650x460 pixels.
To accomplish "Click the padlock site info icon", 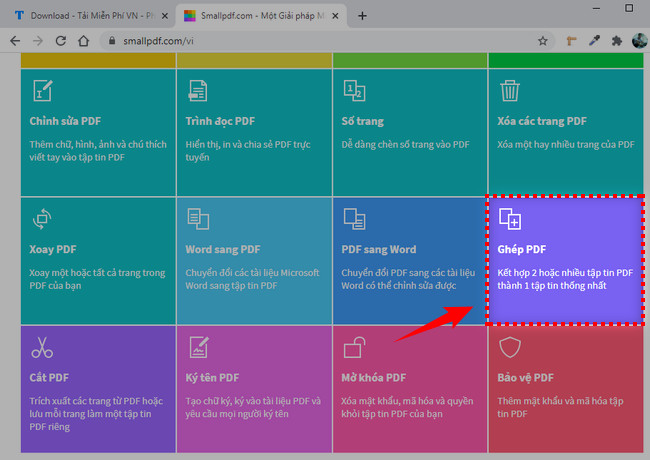I will [112, 41].
